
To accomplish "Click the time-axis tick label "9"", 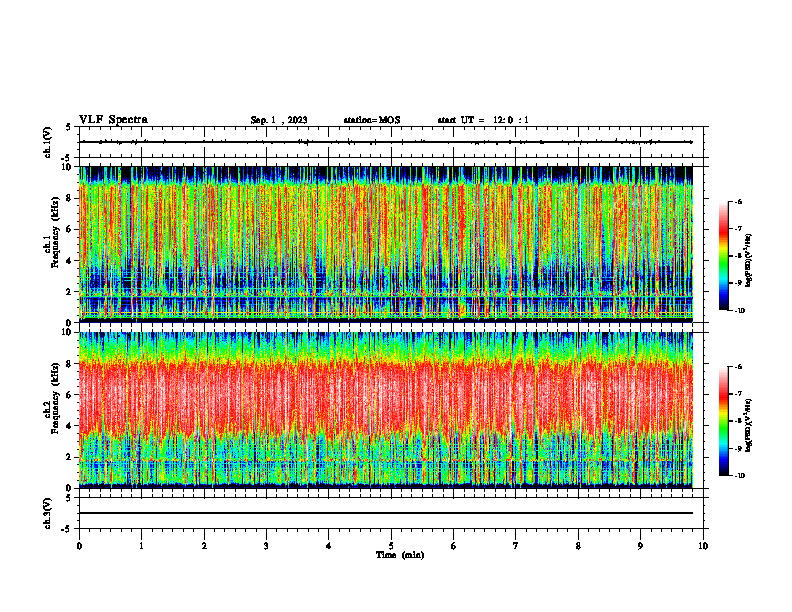I will (x=640, y=546).
